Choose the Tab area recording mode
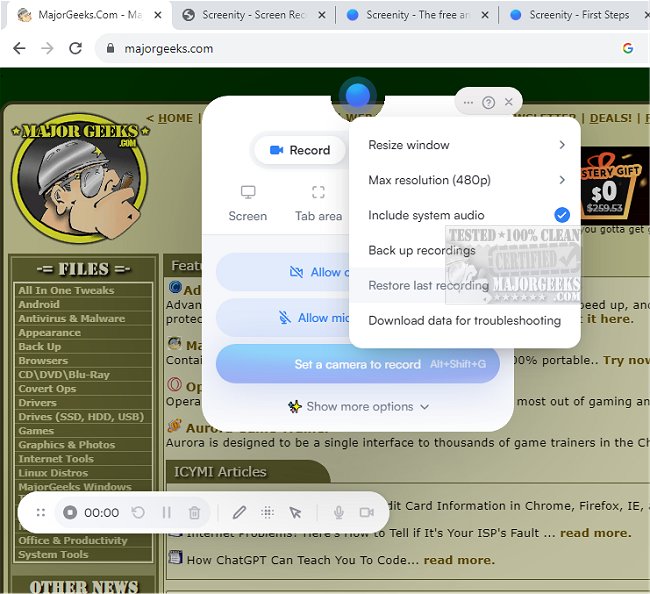This screenshot has height=594, width=650. pyautogui.click(x=318, y=203)
